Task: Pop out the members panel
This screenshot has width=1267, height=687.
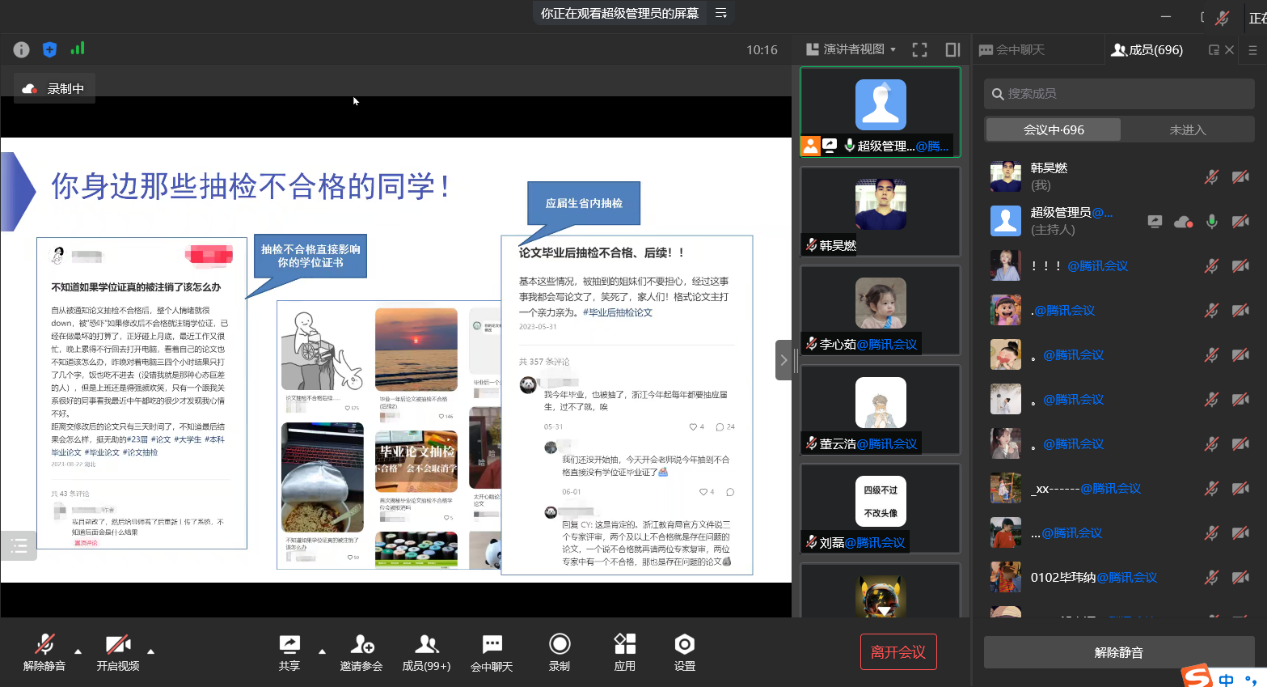Action: point(1214,50)
